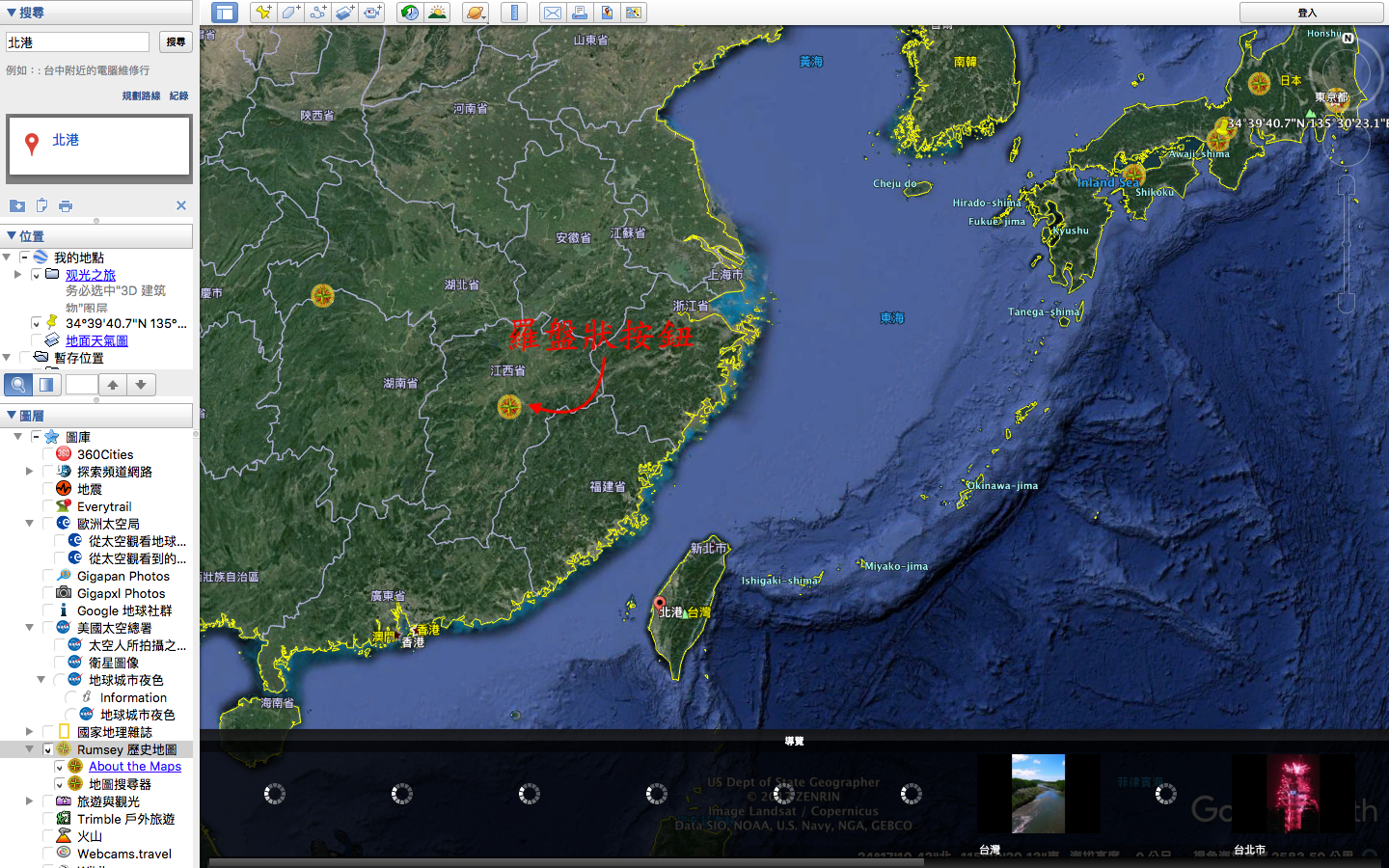Enable the 地震 earthquakes layer checkbox
Screen dimensions: 1389x868
tap(48, 489)
